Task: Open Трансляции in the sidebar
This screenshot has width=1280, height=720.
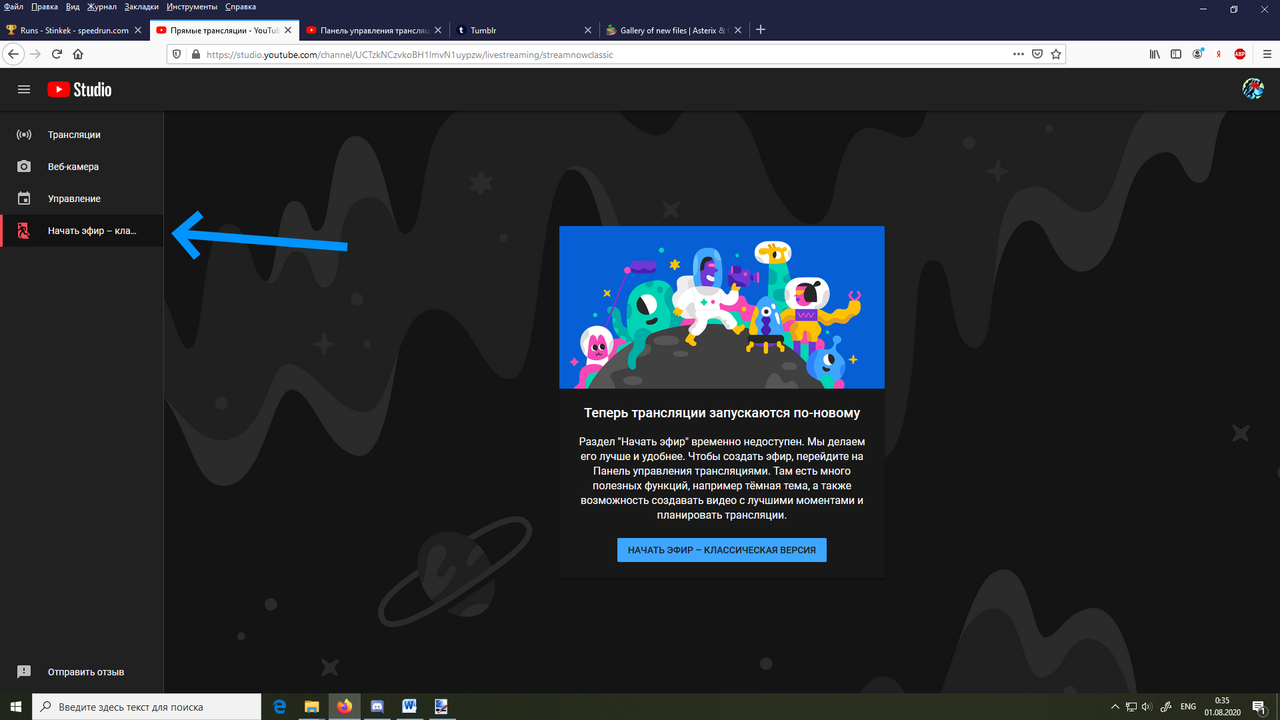Action: [81, 135]
